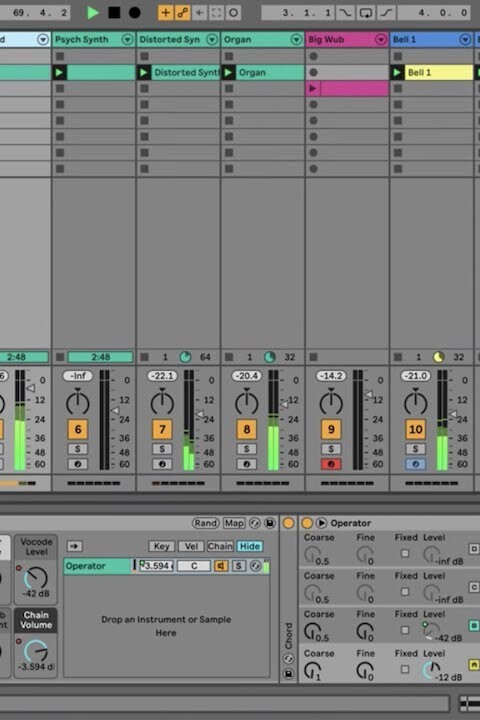Click Capture MIDI bracket icon
The image size is (480, 720).
pyautogui.click(x=216, y=12)
